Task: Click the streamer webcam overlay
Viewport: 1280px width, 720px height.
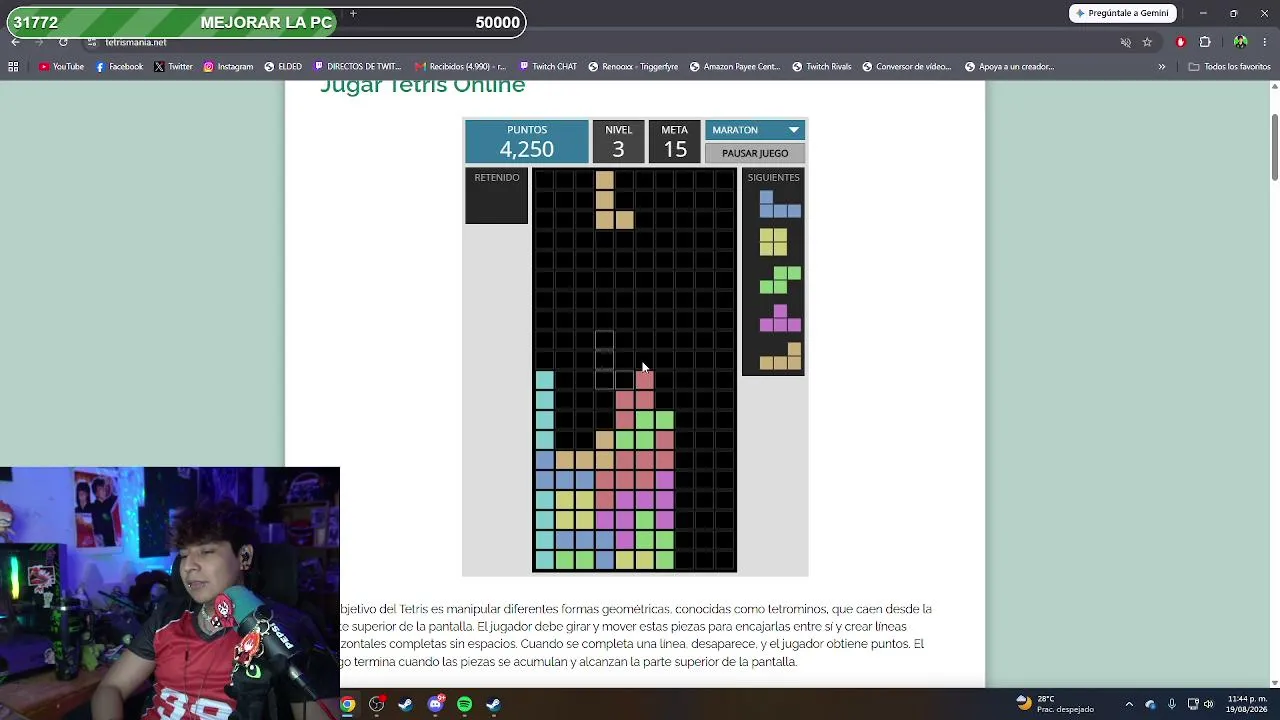Action: pos(170,593)
